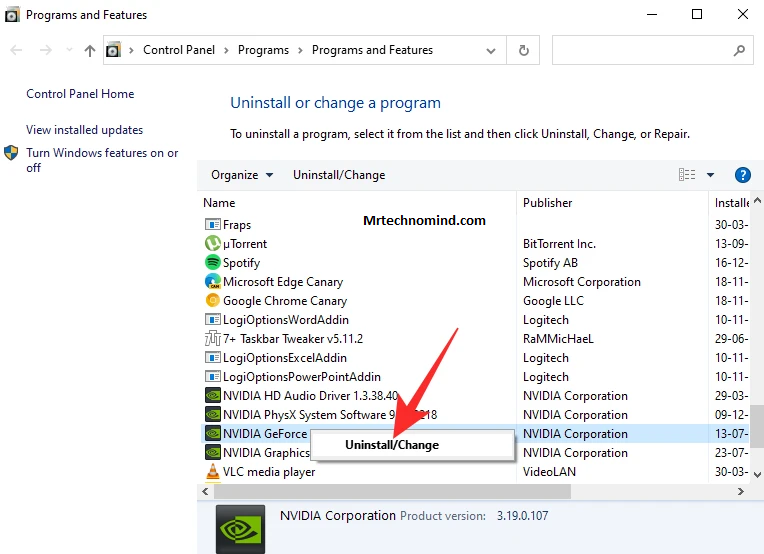
Task: Select the VLC media player row name
Action: point(269,472)
